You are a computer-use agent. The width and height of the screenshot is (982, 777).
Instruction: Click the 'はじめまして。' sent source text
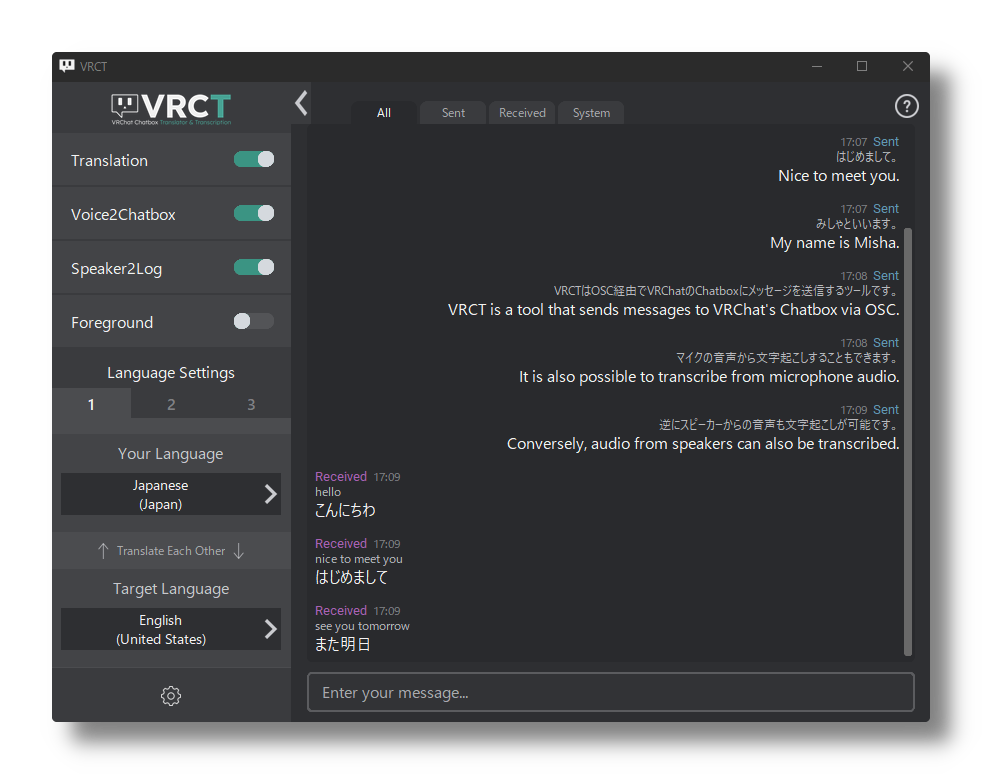click(x=867, y=157)
